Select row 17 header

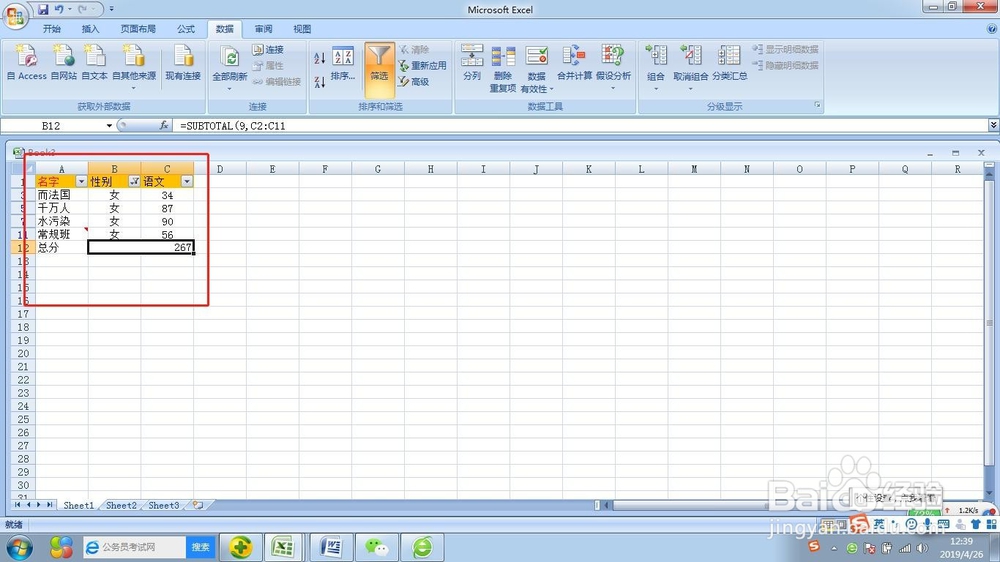(23, 314)
